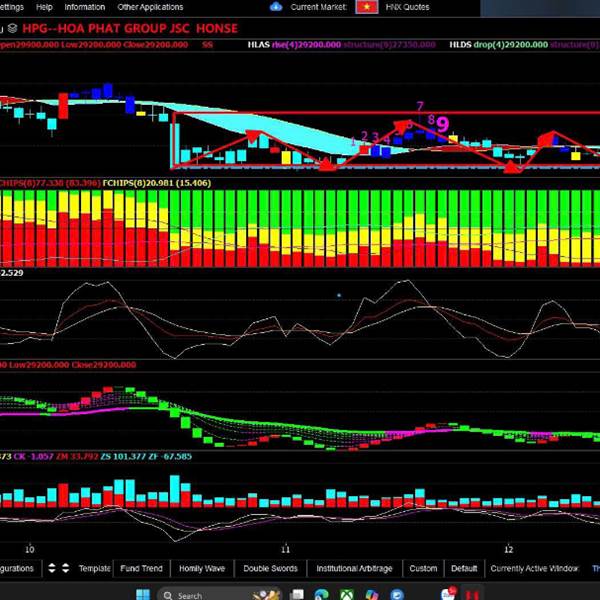Screen dimensions: 600x600
Task: Open Copilot from the taskbar
Action: tap(372, 595)
